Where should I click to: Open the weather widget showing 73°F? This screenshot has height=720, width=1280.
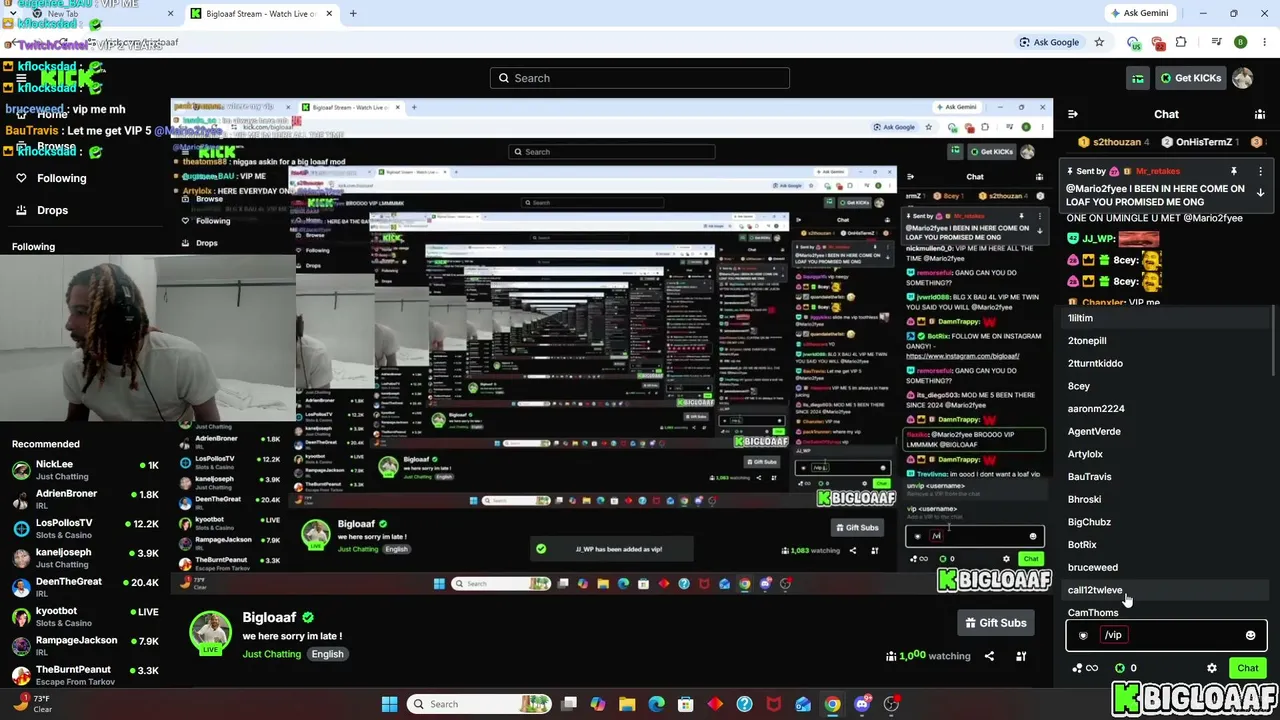[32, 703]
